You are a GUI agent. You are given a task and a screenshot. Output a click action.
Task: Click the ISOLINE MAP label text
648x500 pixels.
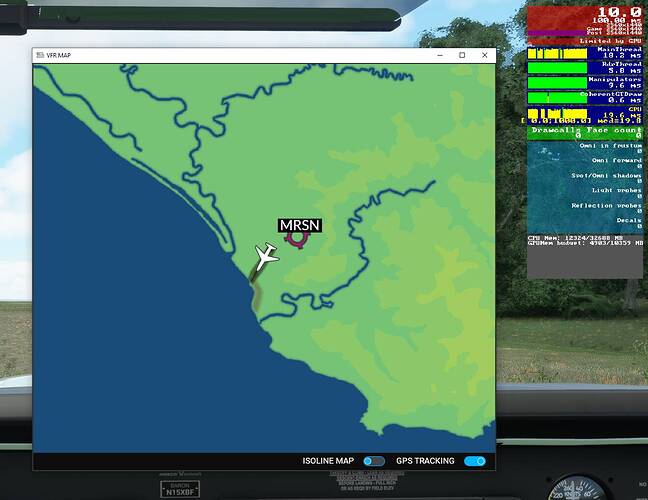point(328,461)
